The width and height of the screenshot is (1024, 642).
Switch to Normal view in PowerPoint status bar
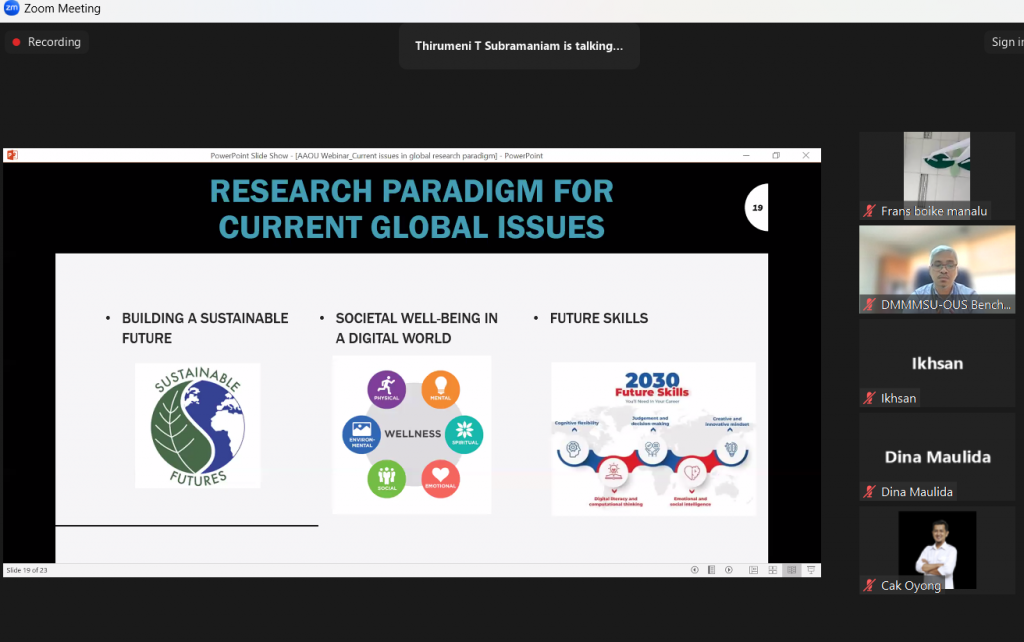(754, 570)
